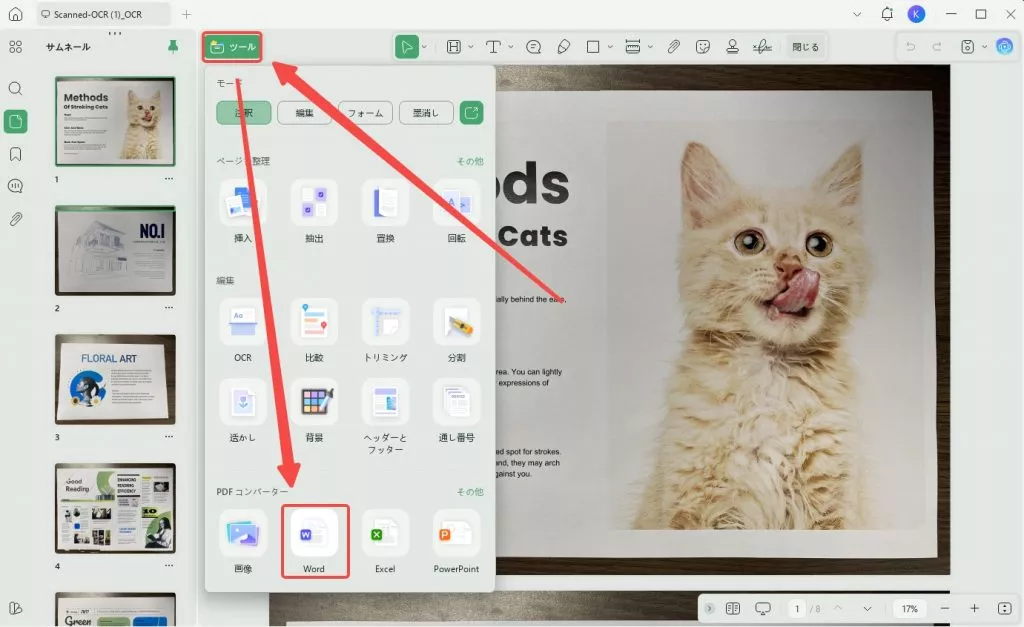Click the redo arrow icon
Image resolution: width=1024 pixels, height=627 pixels.
pos(937,47)
